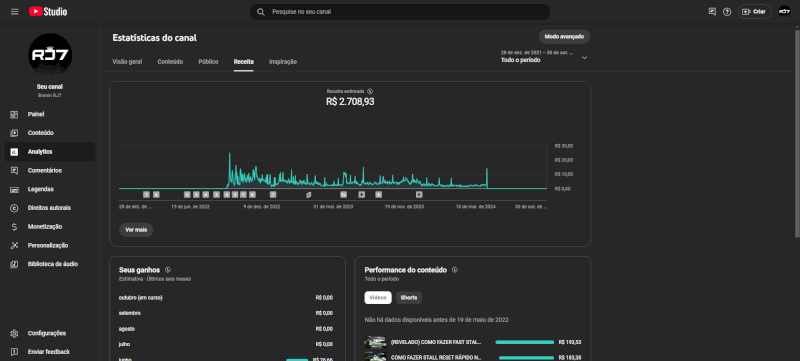800x361 pixels.
Task: Open Personalização in the sidebar
Action: pos(50,246)
